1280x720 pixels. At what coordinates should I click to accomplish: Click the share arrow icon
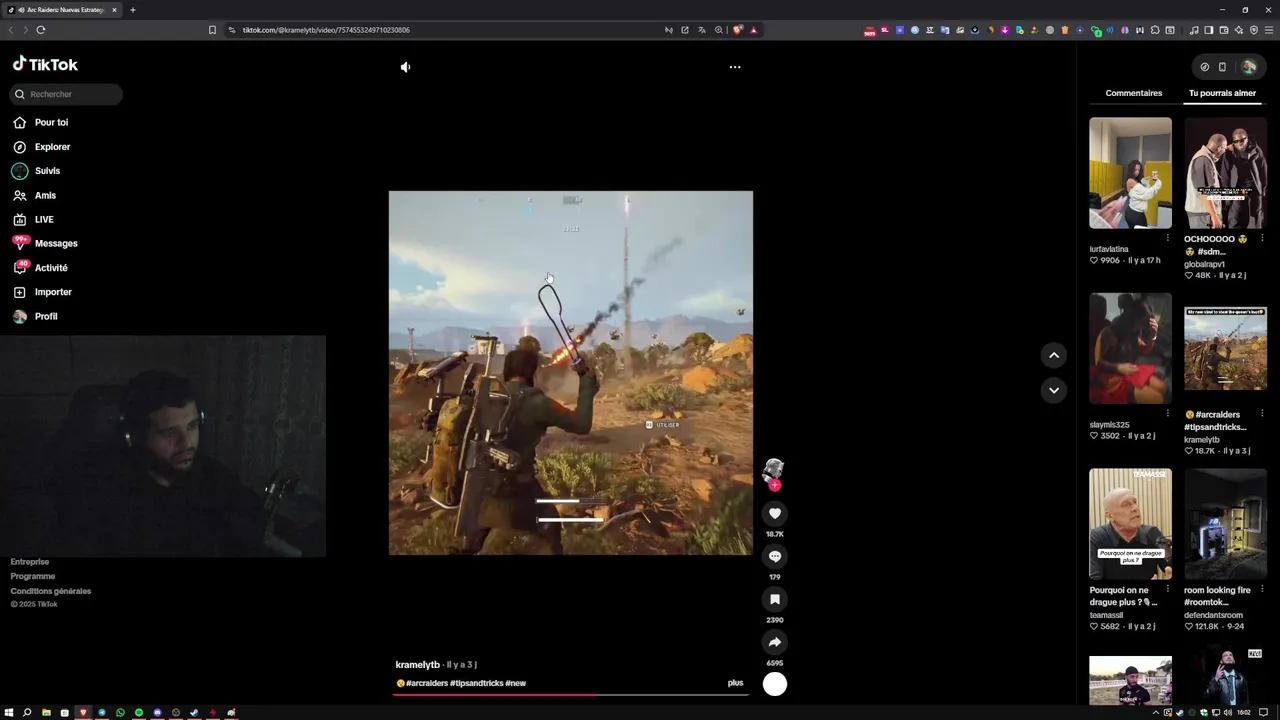[x=775, y=642]
